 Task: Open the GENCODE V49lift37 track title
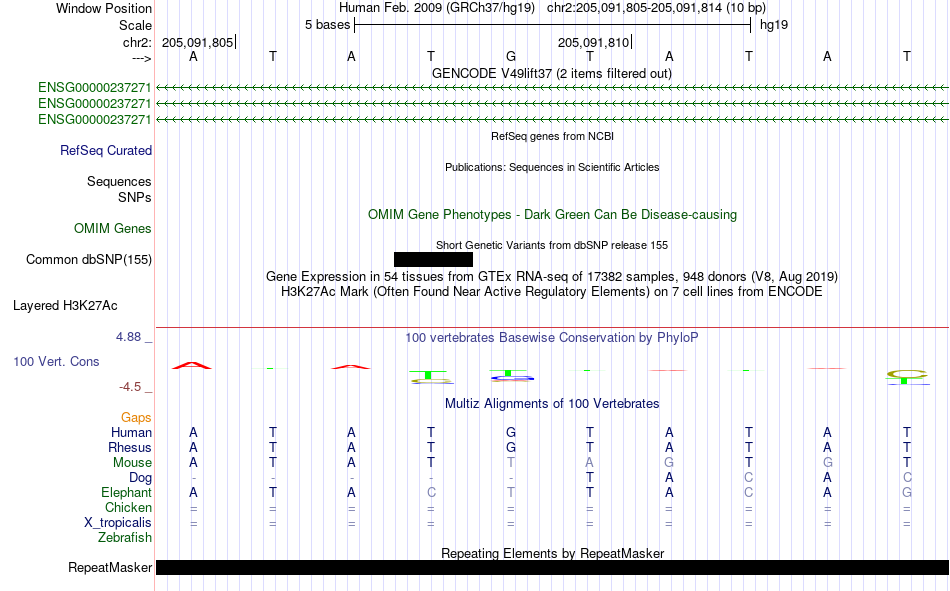(552, 73)
